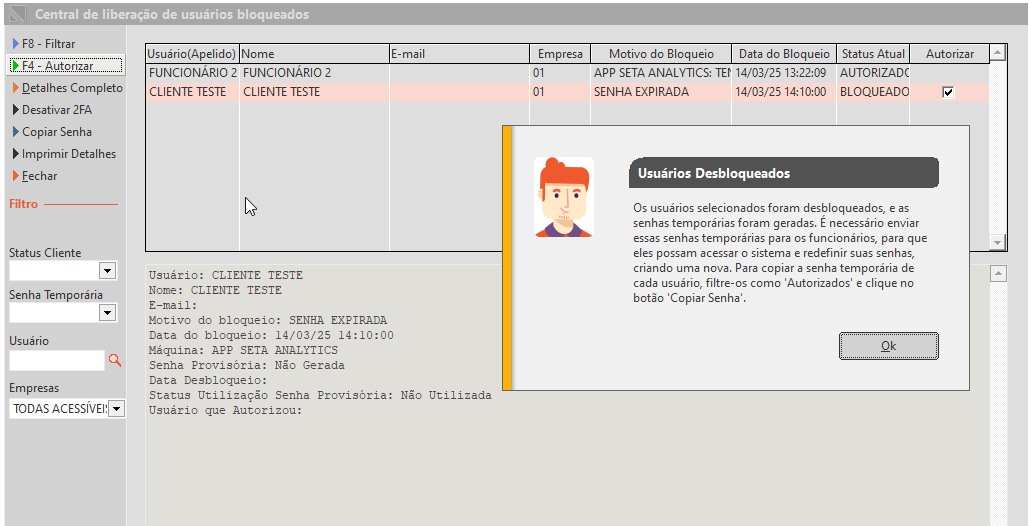Click the Senha Provisória: Não Gerada line
Viewport: 1029px width, 526px height.
pyautogui.click(x=247, y=365)
